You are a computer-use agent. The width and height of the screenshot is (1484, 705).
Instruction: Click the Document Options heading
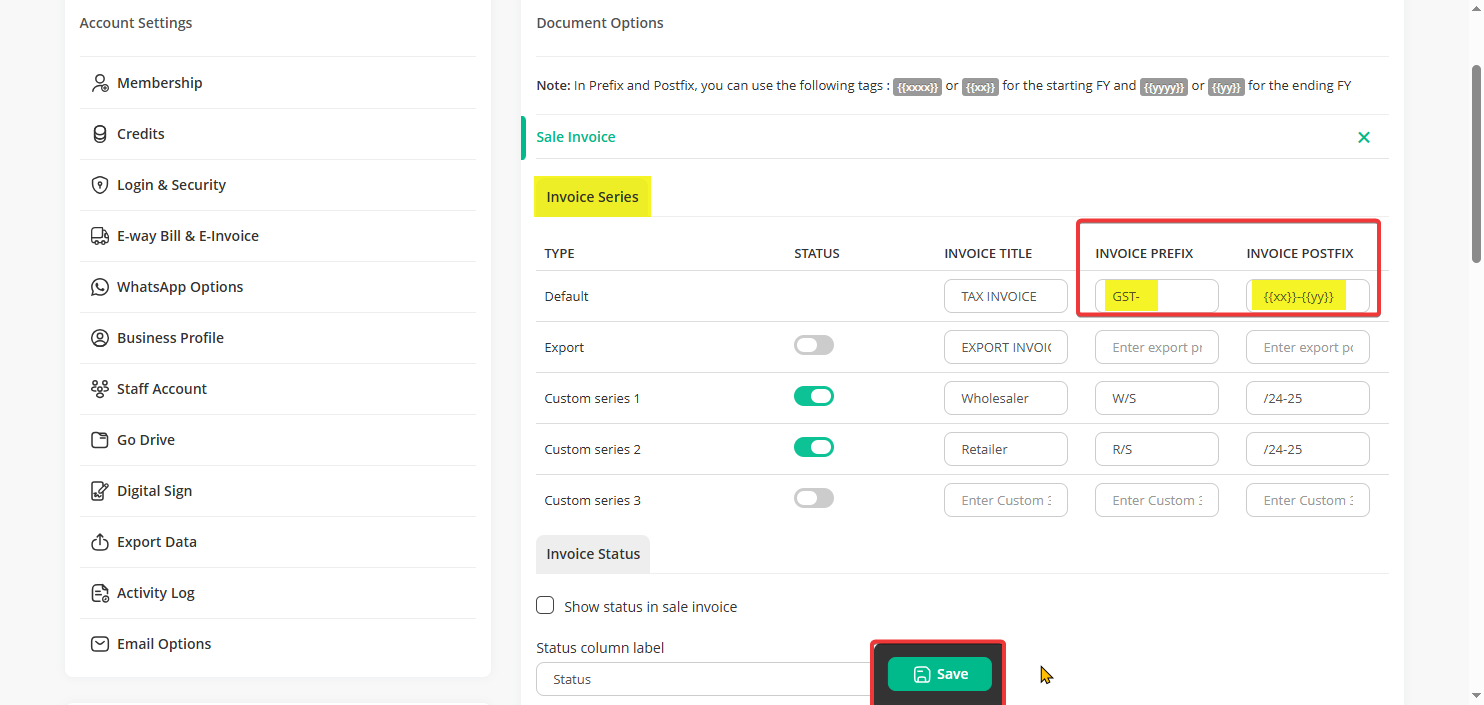click(600, 22)
